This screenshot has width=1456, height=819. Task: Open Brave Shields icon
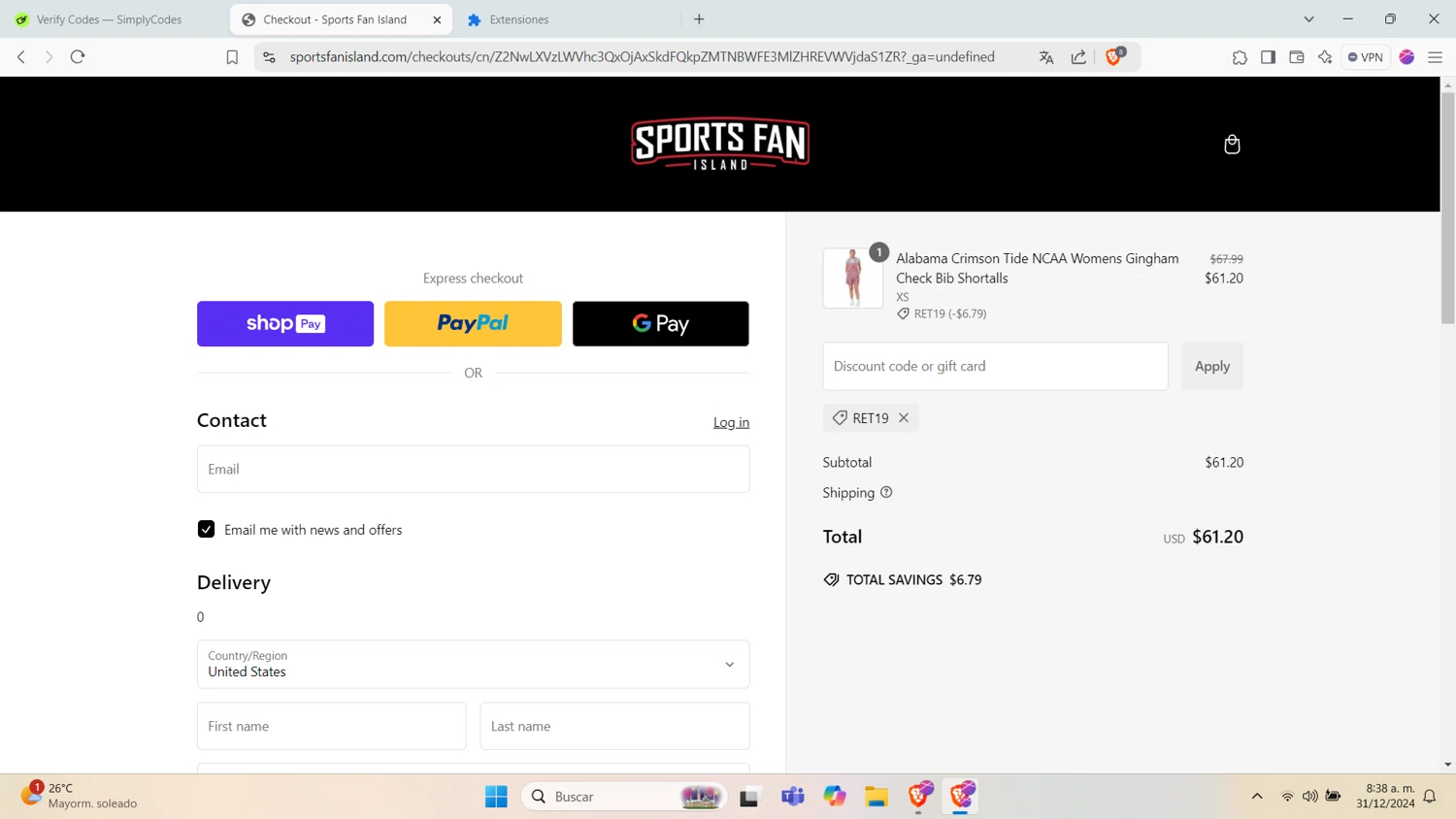click(1114, 56)
